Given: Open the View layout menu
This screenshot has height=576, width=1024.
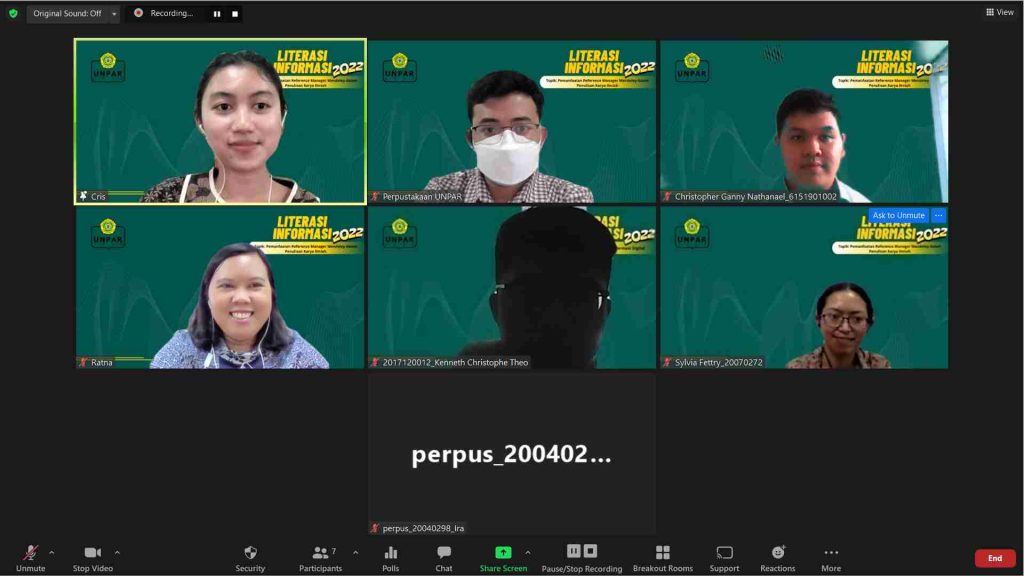Looking at the screenshot, I should click(x=999, y=12).
